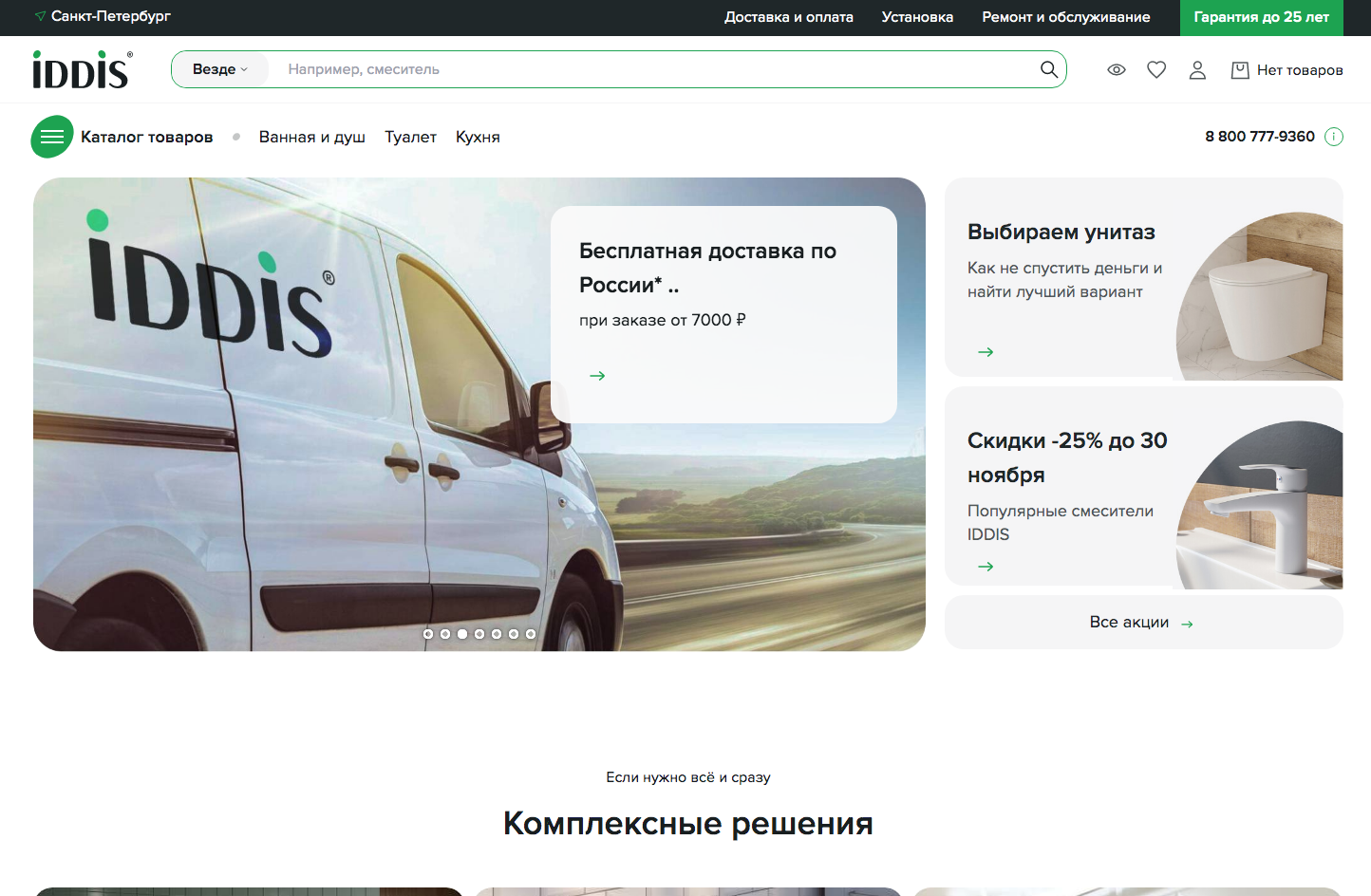Click arrow next to Все акции

tap(1187, 624)
